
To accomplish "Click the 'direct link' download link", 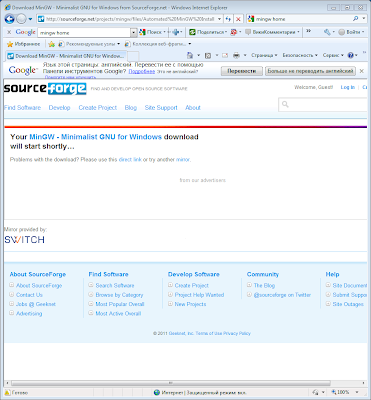I will tap(130, 160).
